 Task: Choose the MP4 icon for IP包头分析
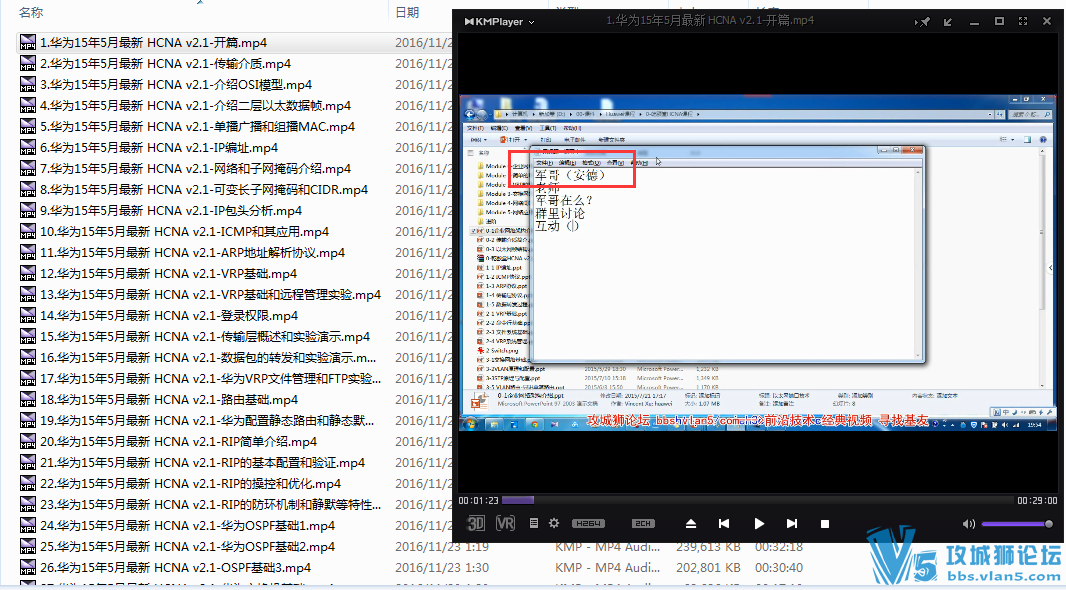[x=28, y=211]
